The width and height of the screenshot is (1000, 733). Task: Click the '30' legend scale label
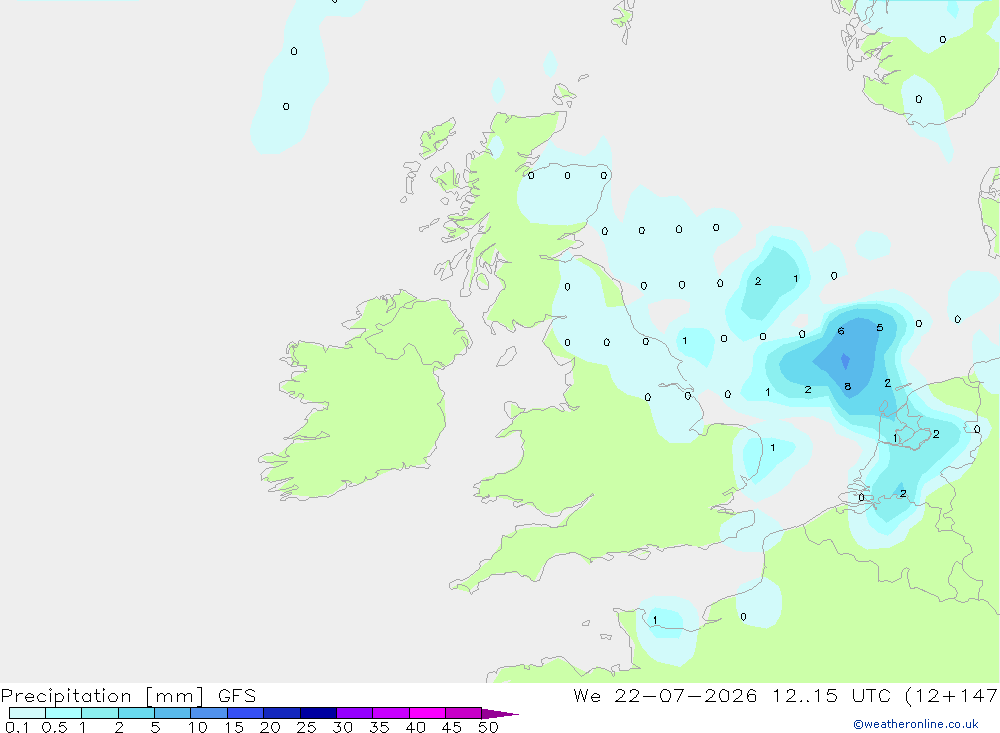343,727
